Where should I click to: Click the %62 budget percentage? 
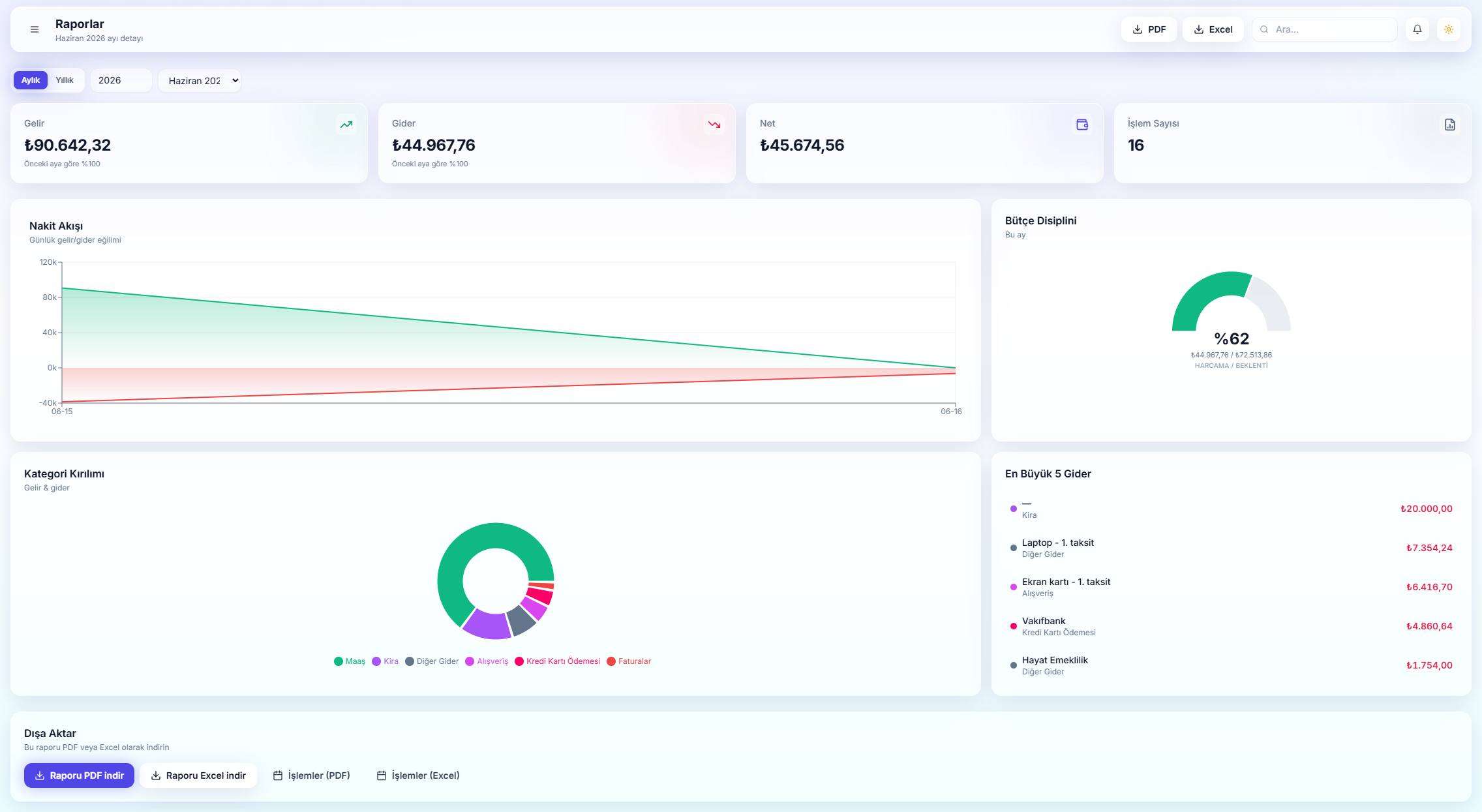(1232, 338)
